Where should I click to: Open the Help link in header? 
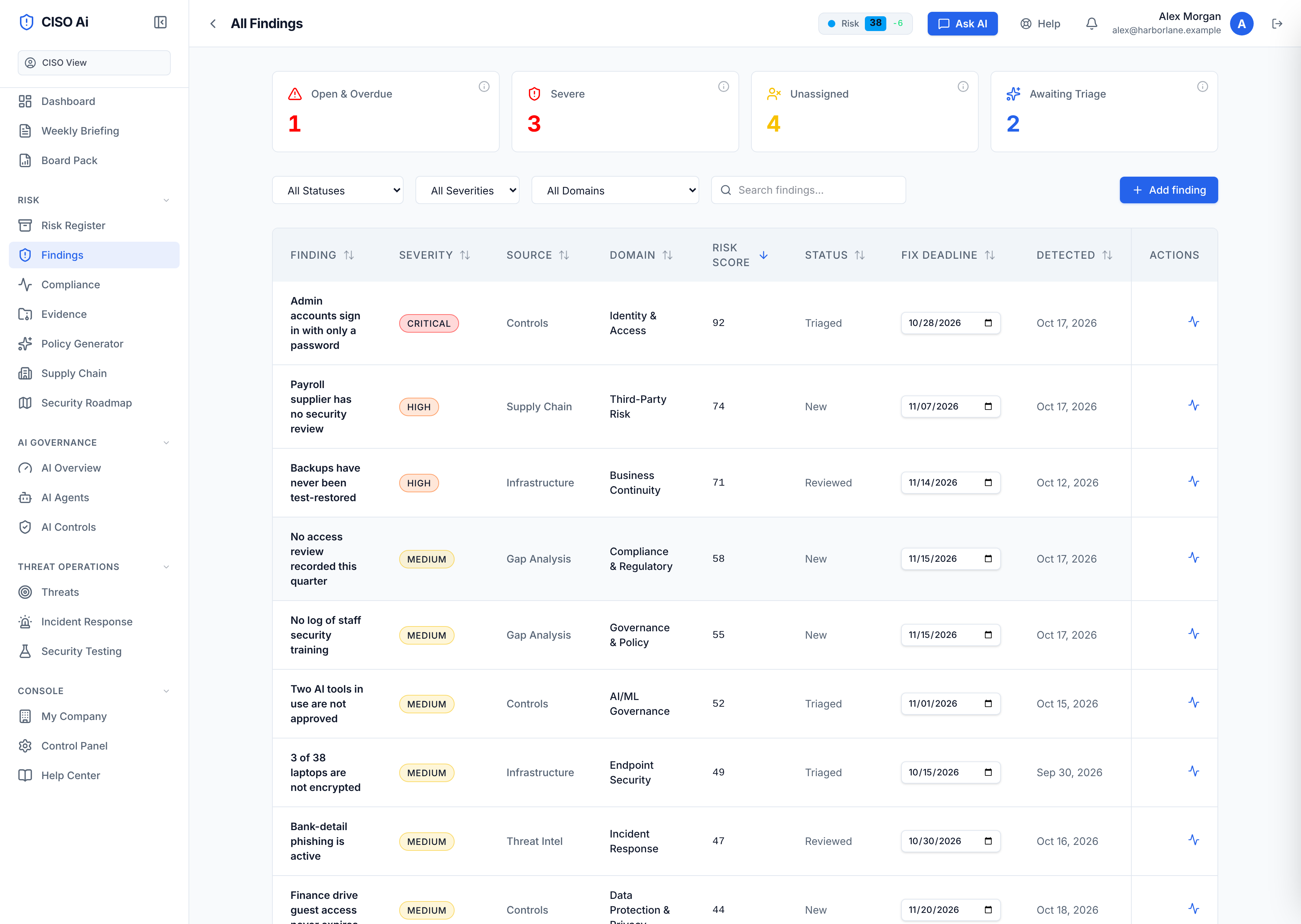pos(1040,23)
